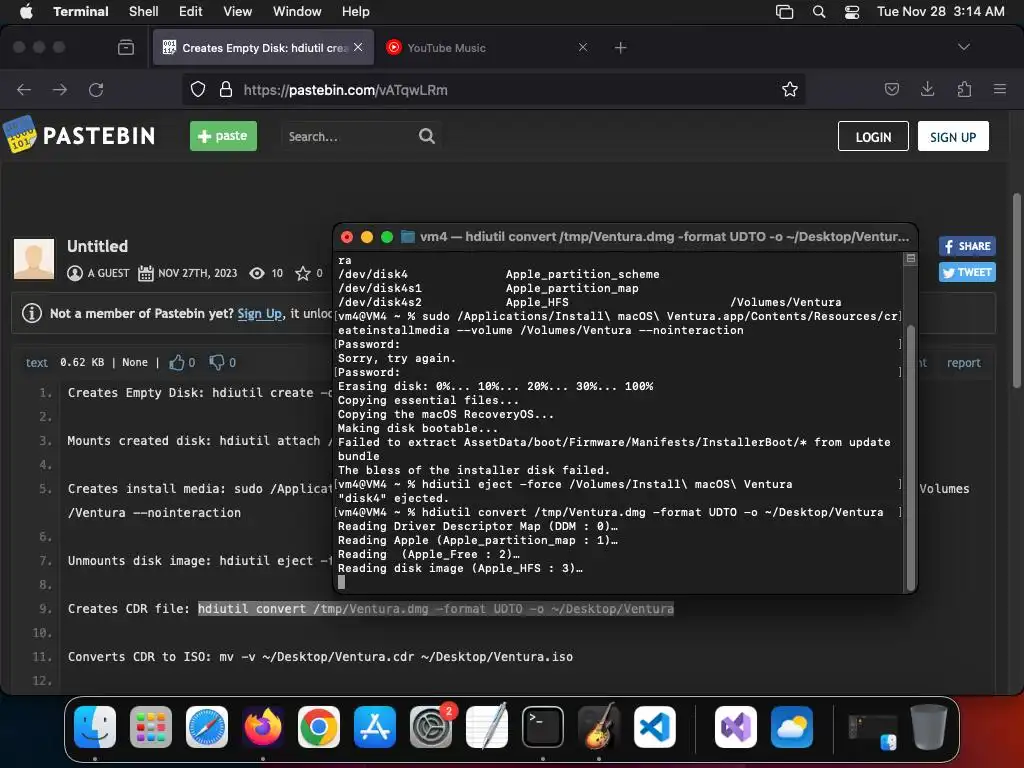The image size is (1024, 768).
Task: Open the extensions puzzle icon
Action: 964,89
